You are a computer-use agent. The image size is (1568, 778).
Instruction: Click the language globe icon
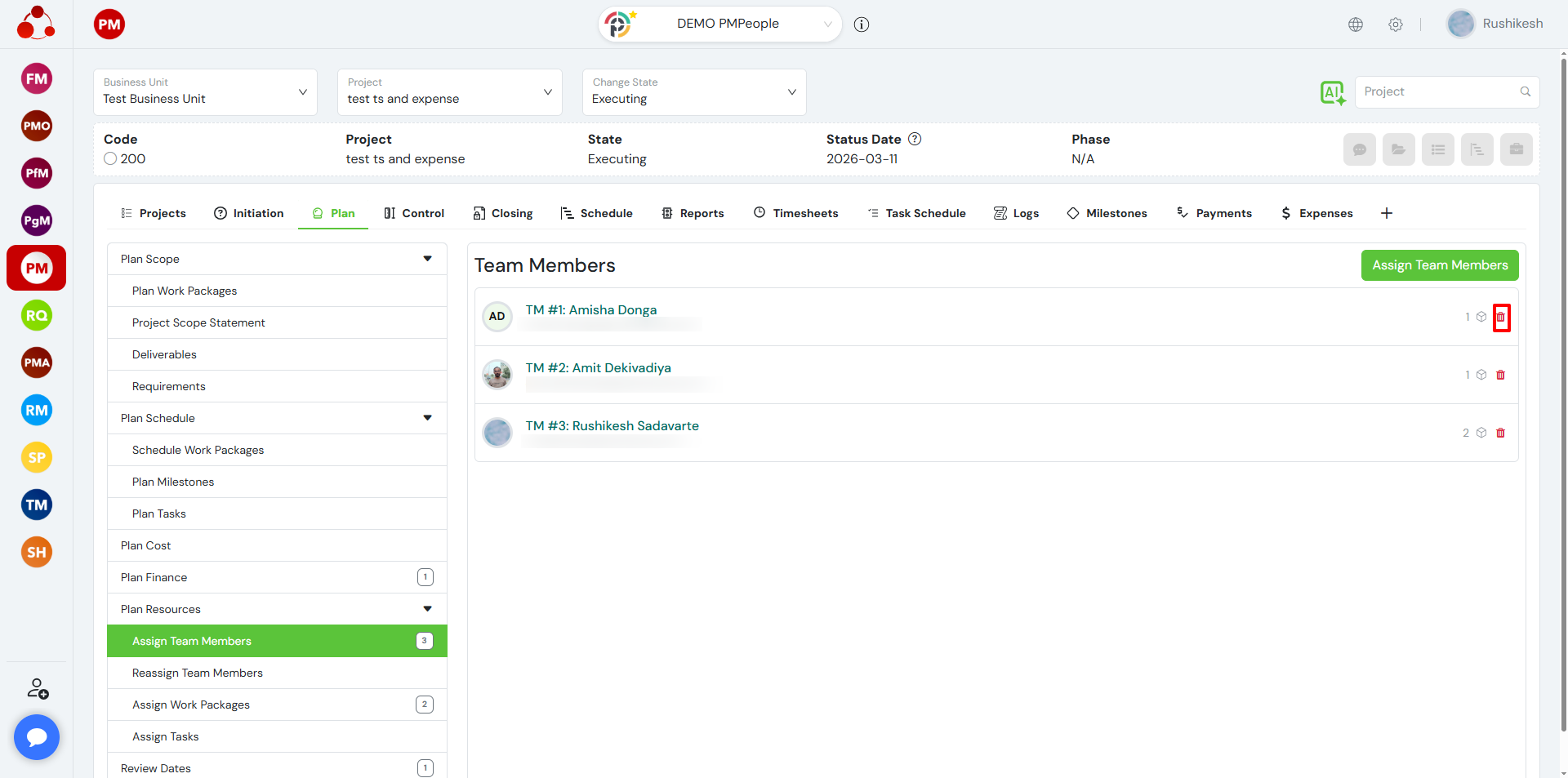[x=1356, y=24]
